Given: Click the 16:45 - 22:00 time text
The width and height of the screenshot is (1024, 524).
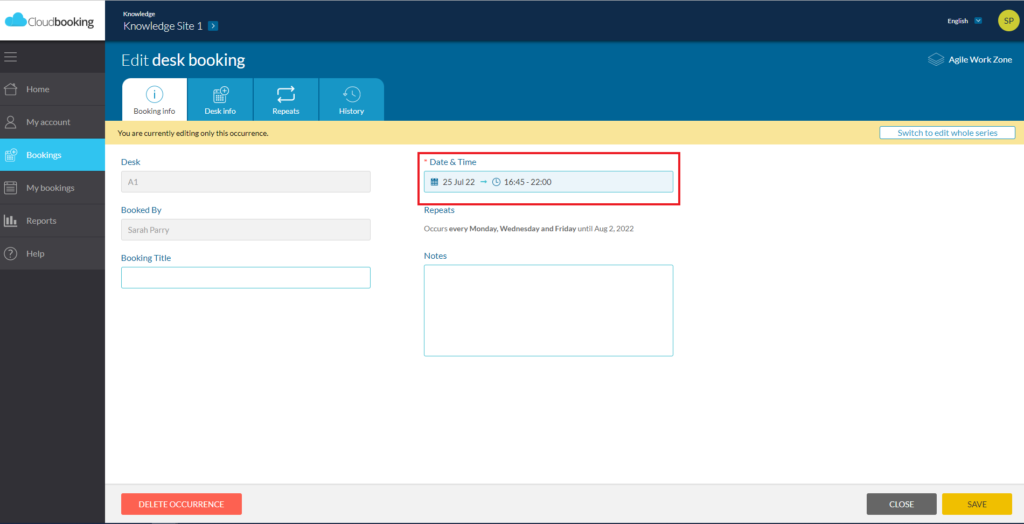Looking at the screenshot, I should (x=528, y=182).
